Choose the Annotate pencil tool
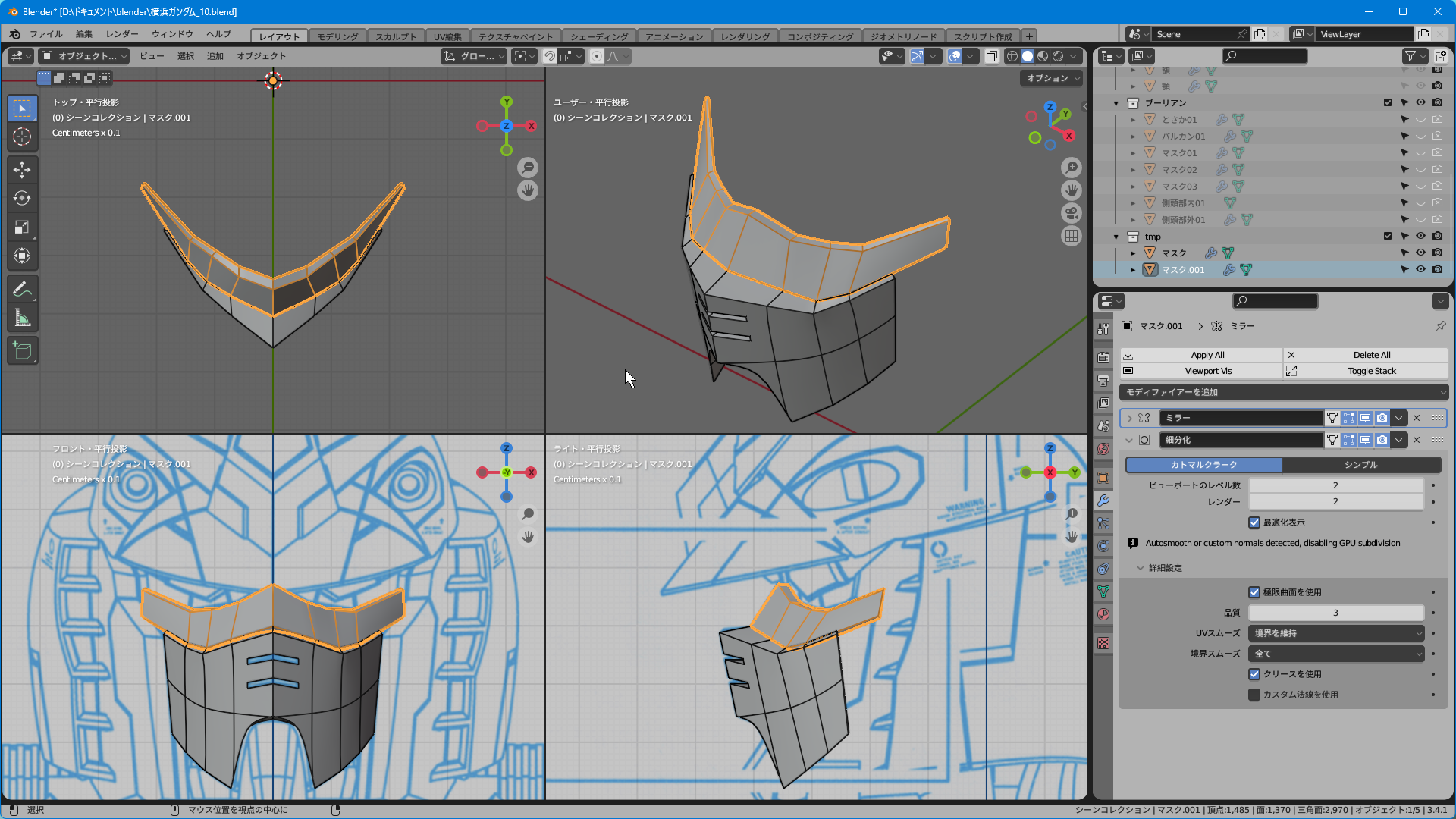This screenshot has width=1456, height=819. click(22, 289)
